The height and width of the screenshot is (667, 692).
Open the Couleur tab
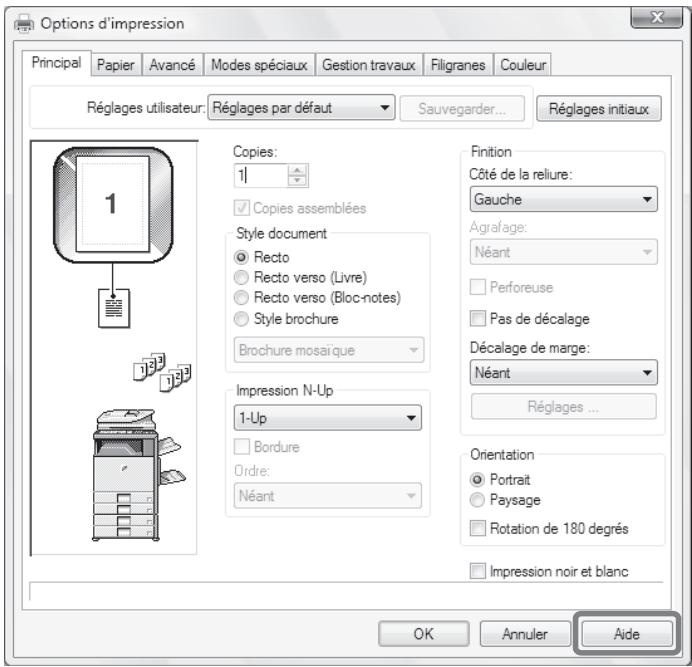[x=523, y=65]
